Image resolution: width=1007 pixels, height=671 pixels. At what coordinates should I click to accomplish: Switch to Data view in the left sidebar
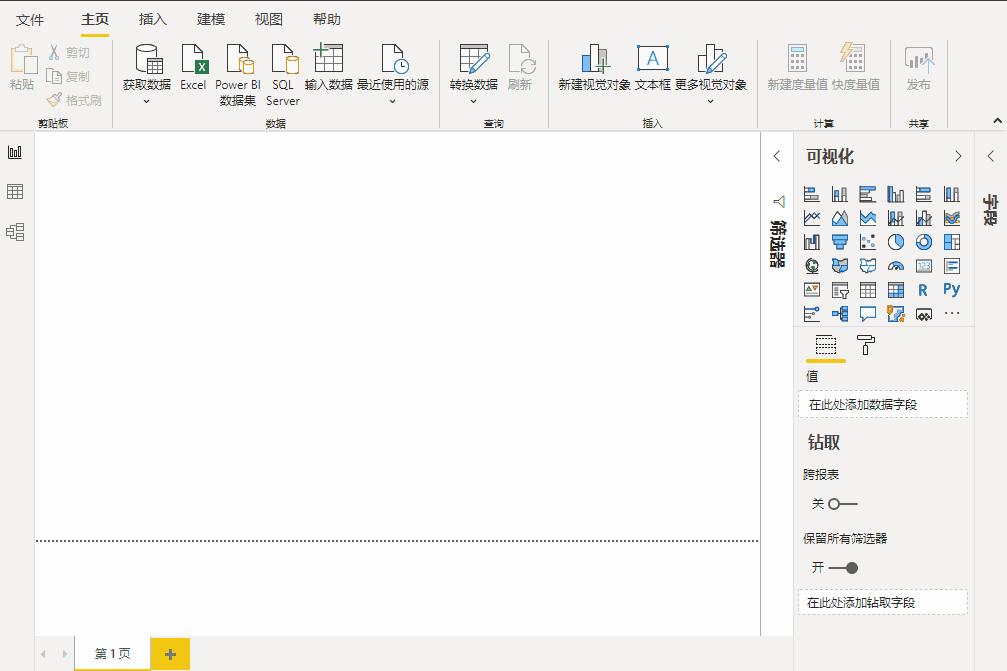click(x=14, y=193)
